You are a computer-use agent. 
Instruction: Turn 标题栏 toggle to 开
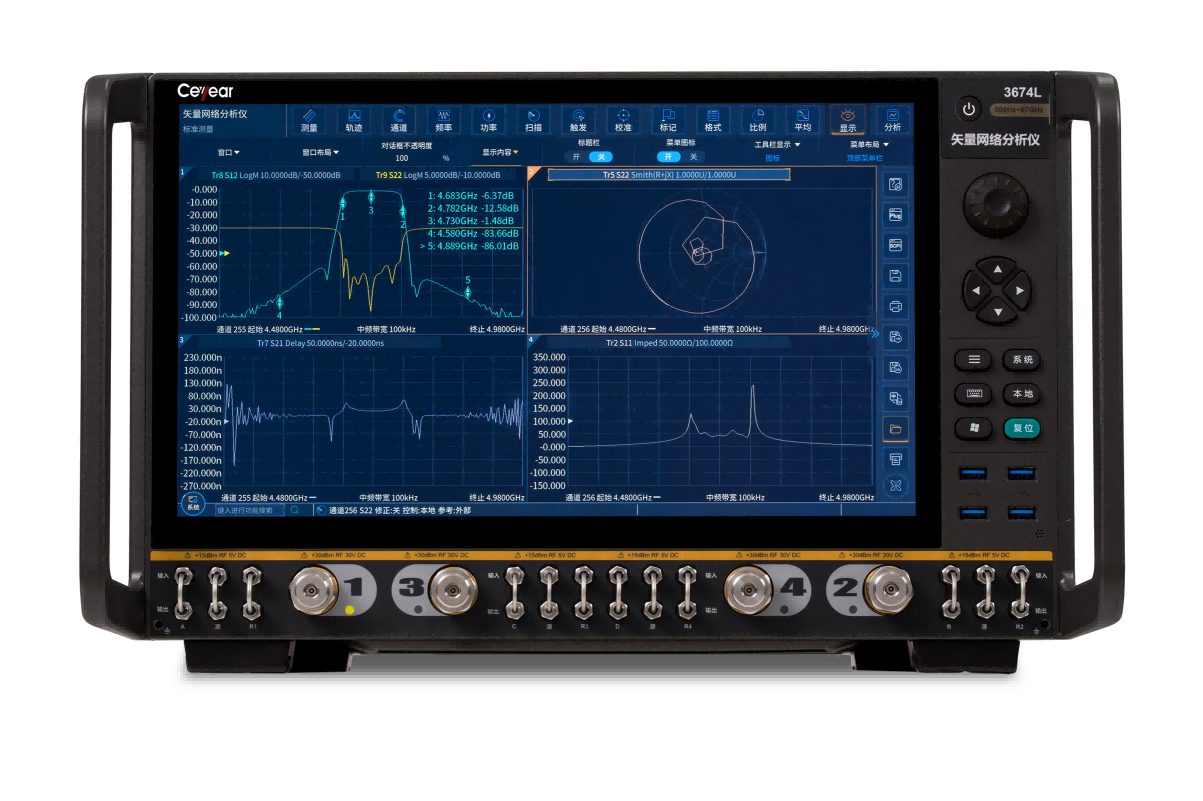pyautogui.click(x=576, y=157)
